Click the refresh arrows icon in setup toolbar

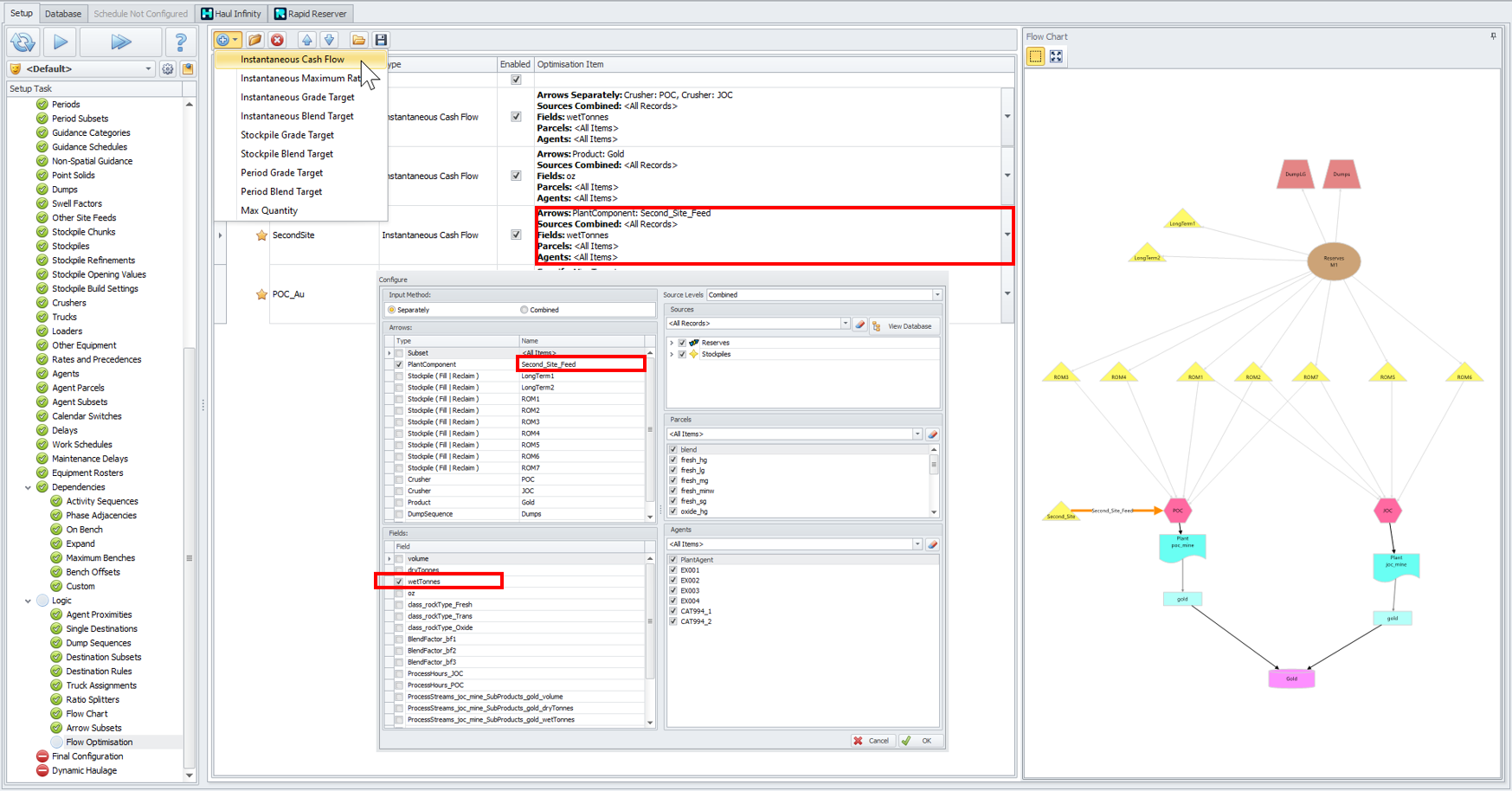coord(23,42)
